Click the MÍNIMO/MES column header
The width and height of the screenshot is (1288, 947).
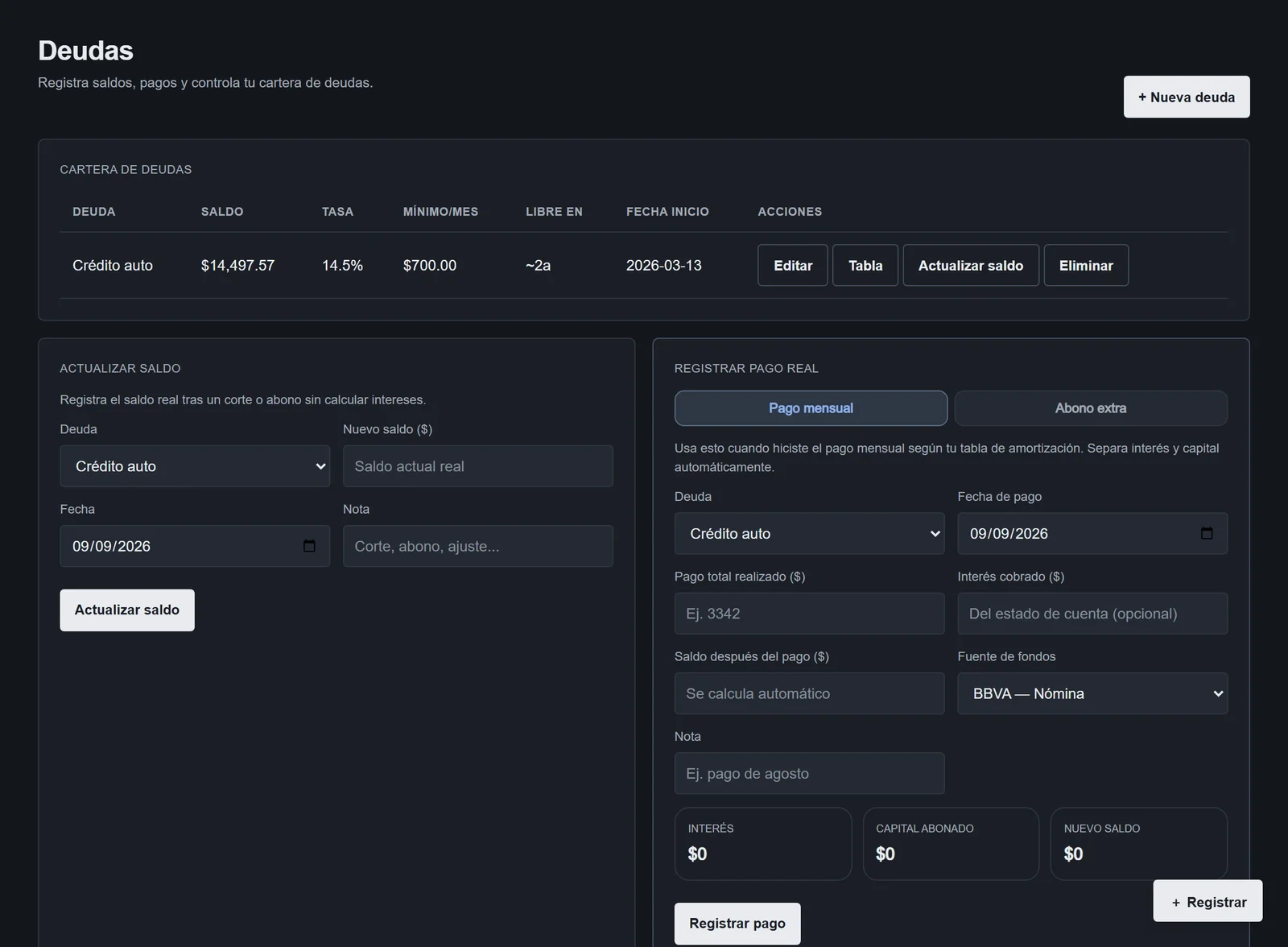tap(440, 212)
